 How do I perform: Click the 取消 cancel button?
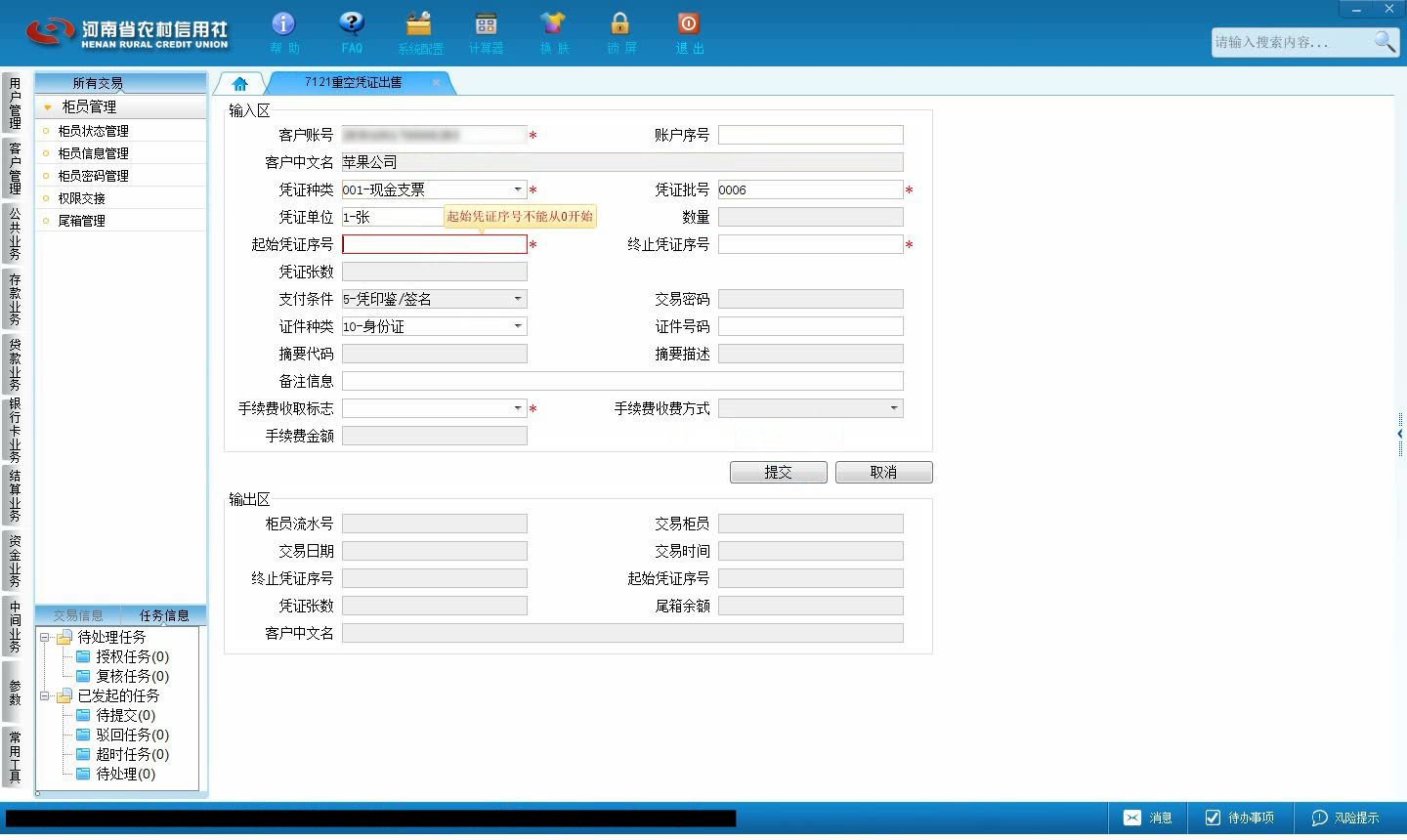point(884,472)
